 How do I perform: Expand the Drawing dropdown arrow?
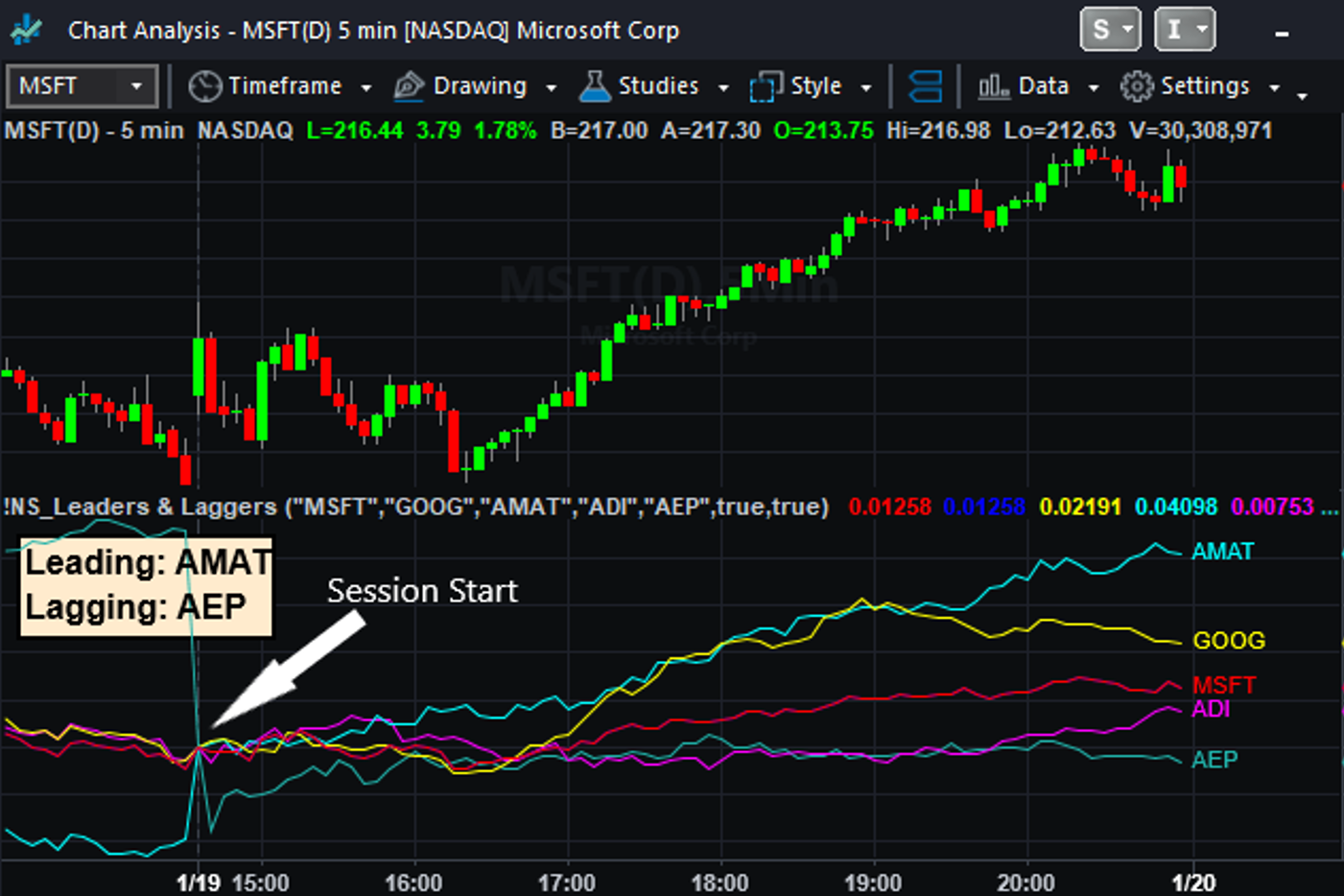[551, 88]
